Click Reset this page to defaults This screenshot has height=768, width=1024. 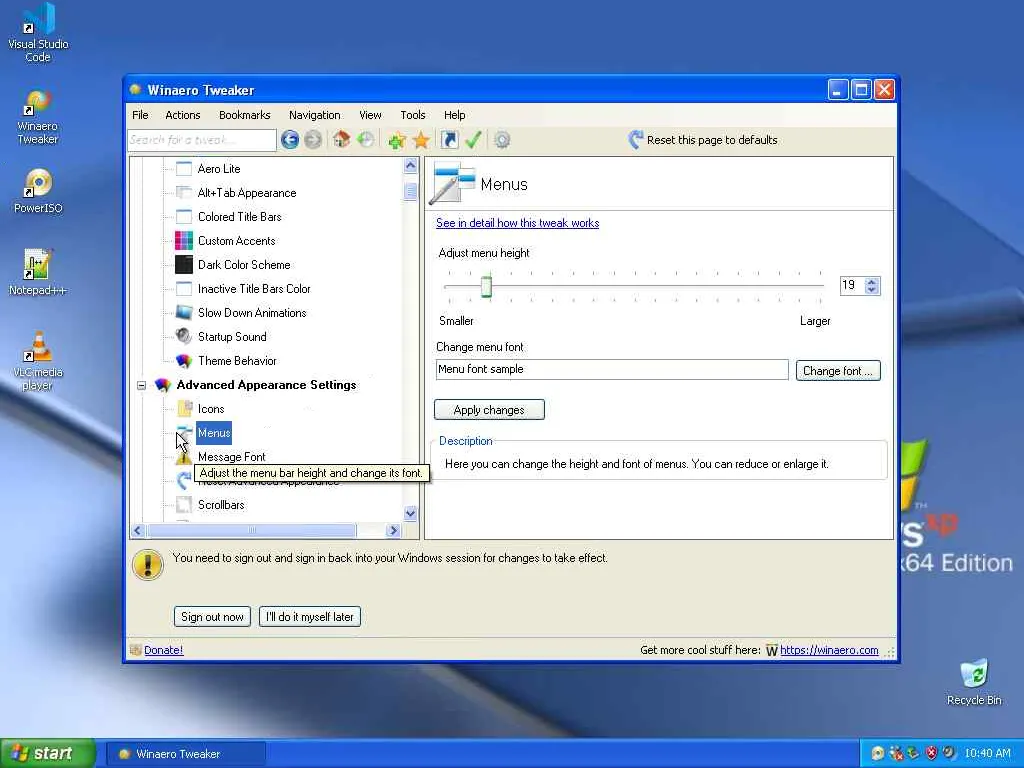(x=703, y=140)
